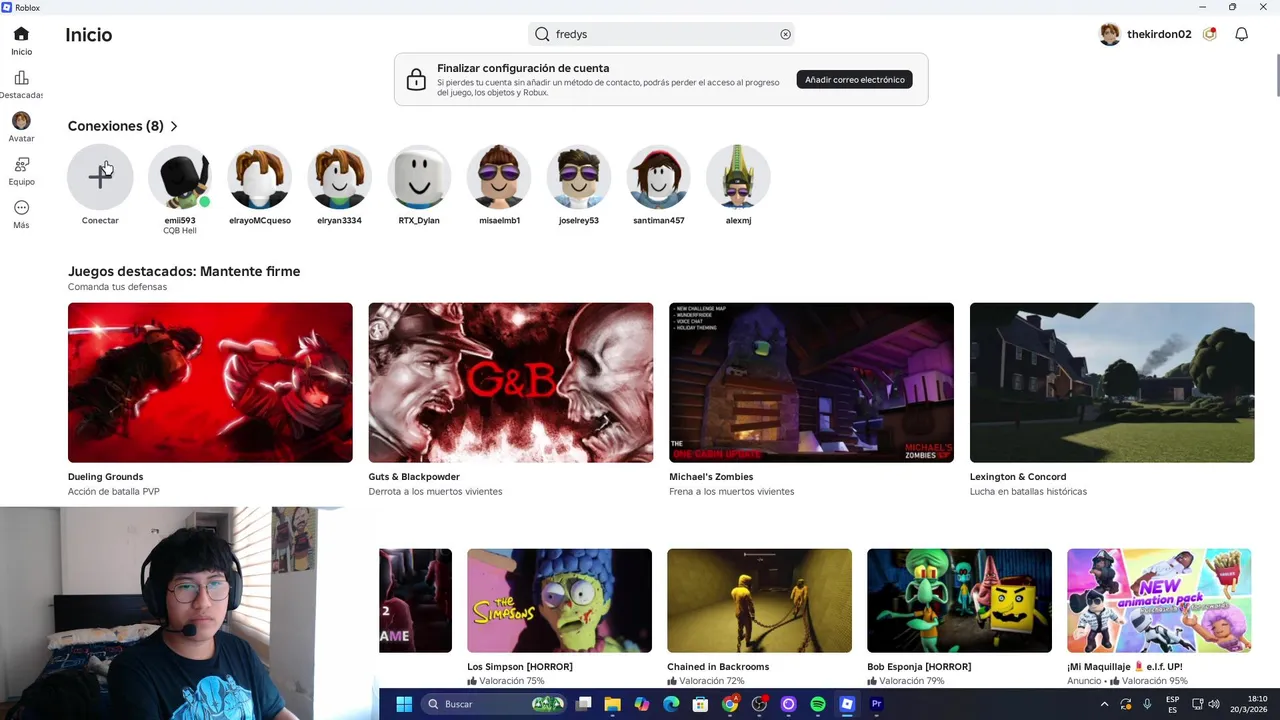Open the Equipo sidebar icon
The height and width of the screenshot is (720, 1280).
point(21,164)
